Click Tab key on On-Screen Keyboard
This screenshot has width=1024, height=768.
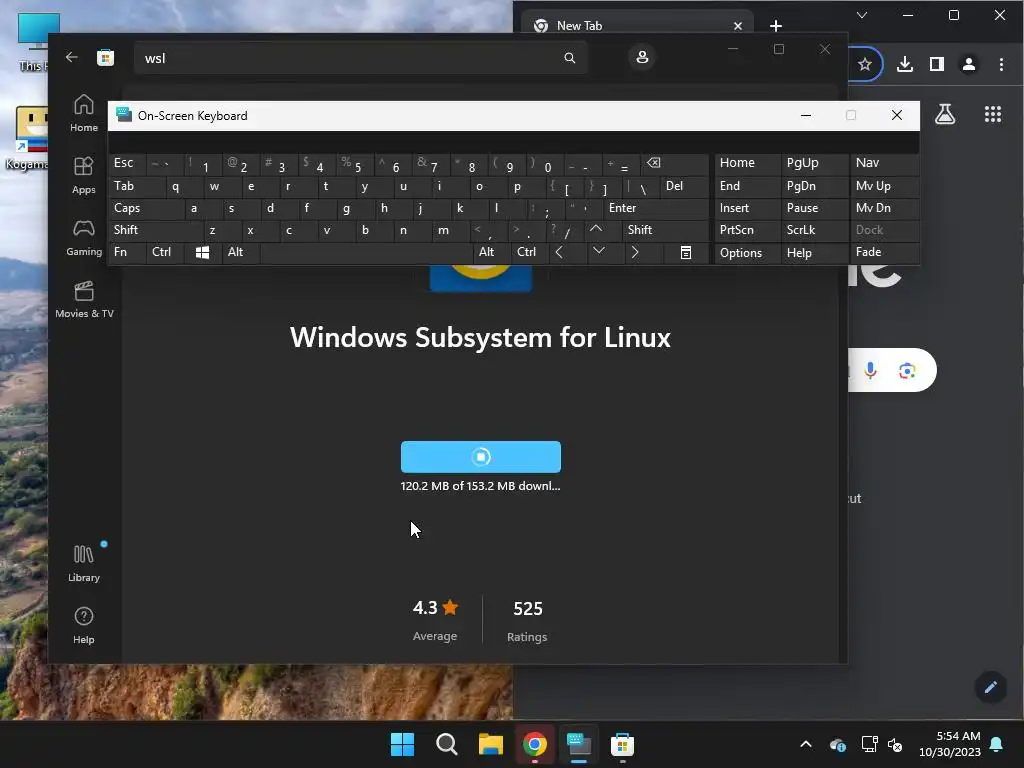click(137, 186)
